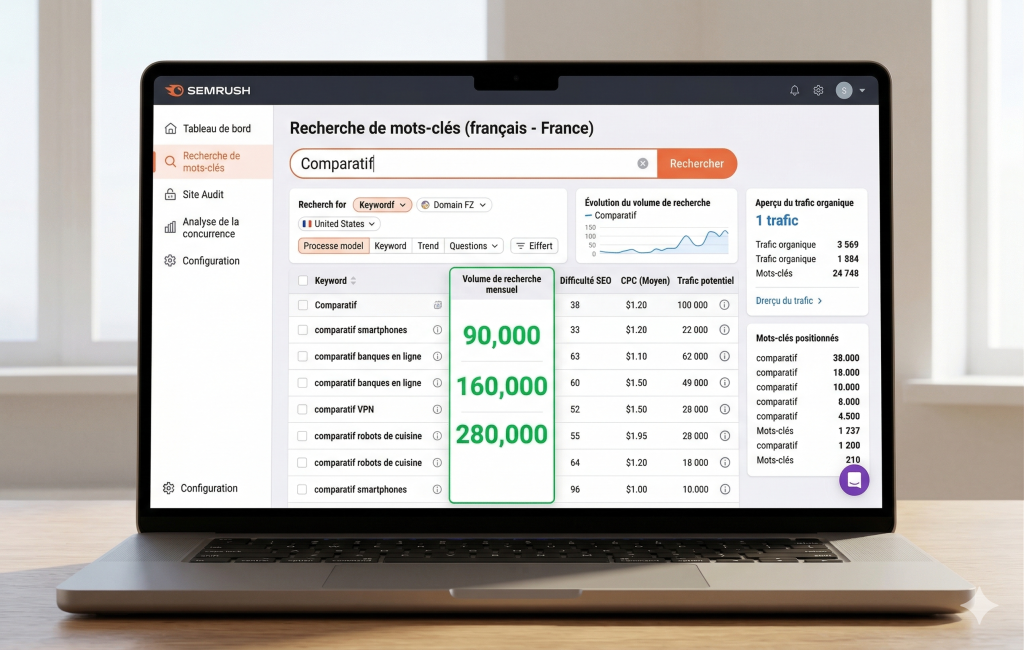Switch to the Trend tab
The width and height of the screenshot is (1024, 650).
(428, 246)
